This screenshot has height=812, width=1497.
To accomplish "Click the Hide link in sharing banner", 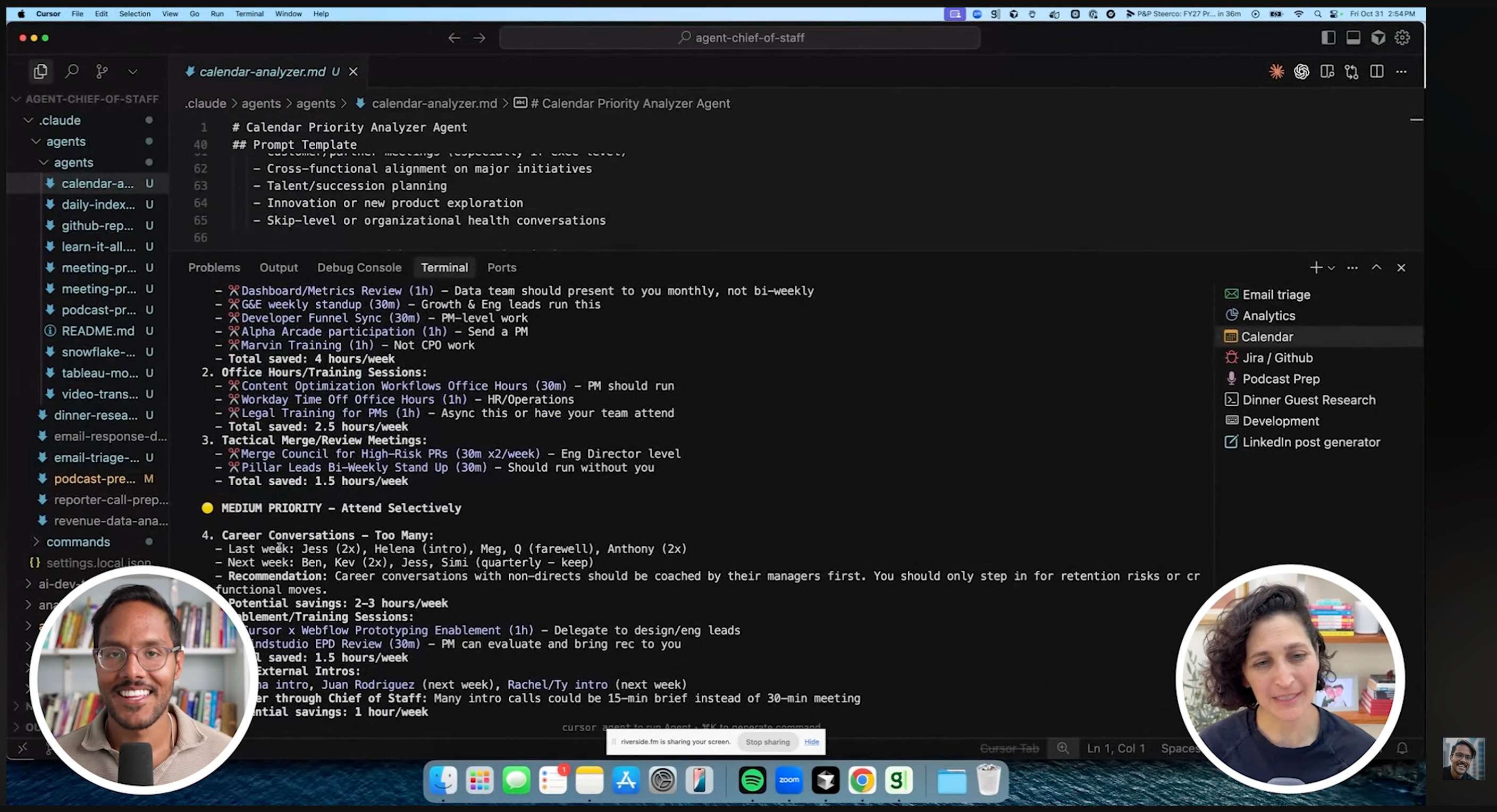I will 811,742.
